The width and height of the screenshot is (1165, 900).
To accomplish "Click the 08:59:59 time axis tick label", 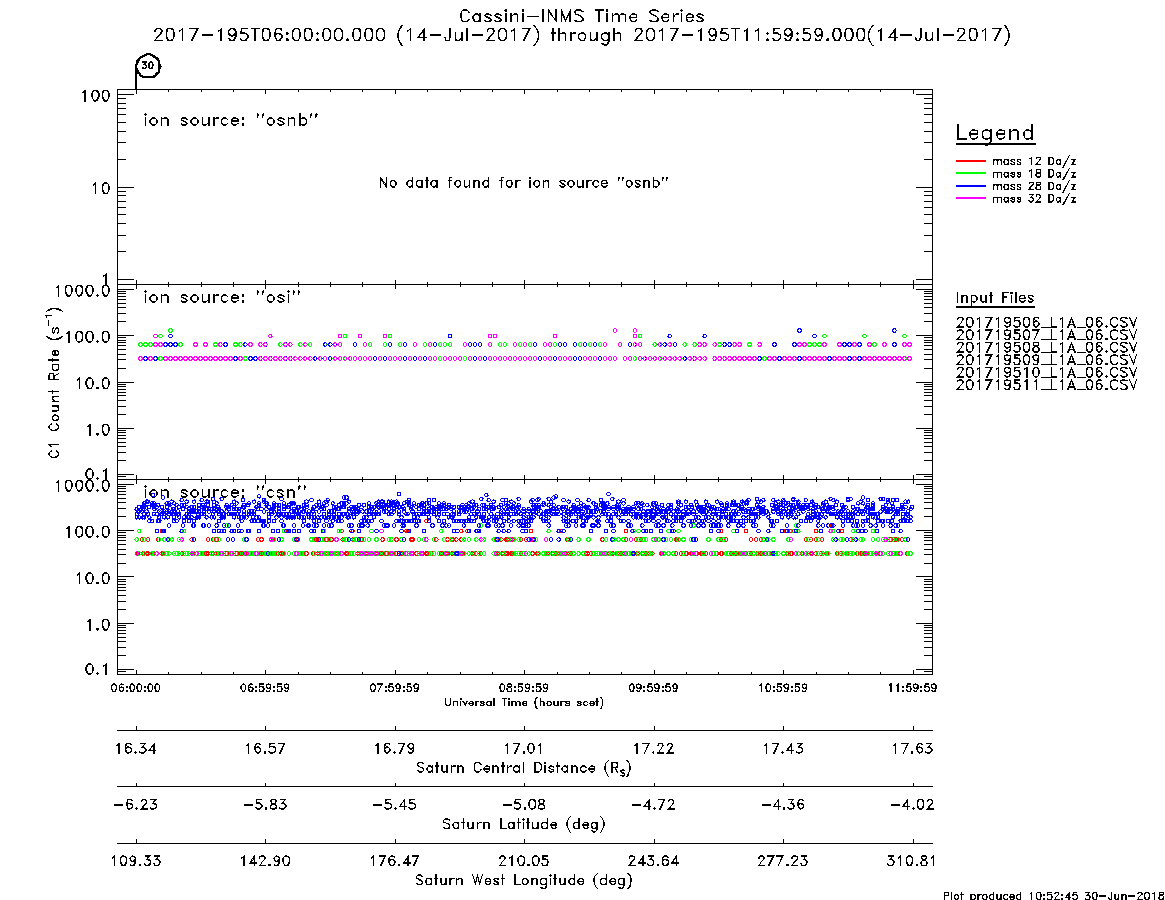I will click(524, 688).
